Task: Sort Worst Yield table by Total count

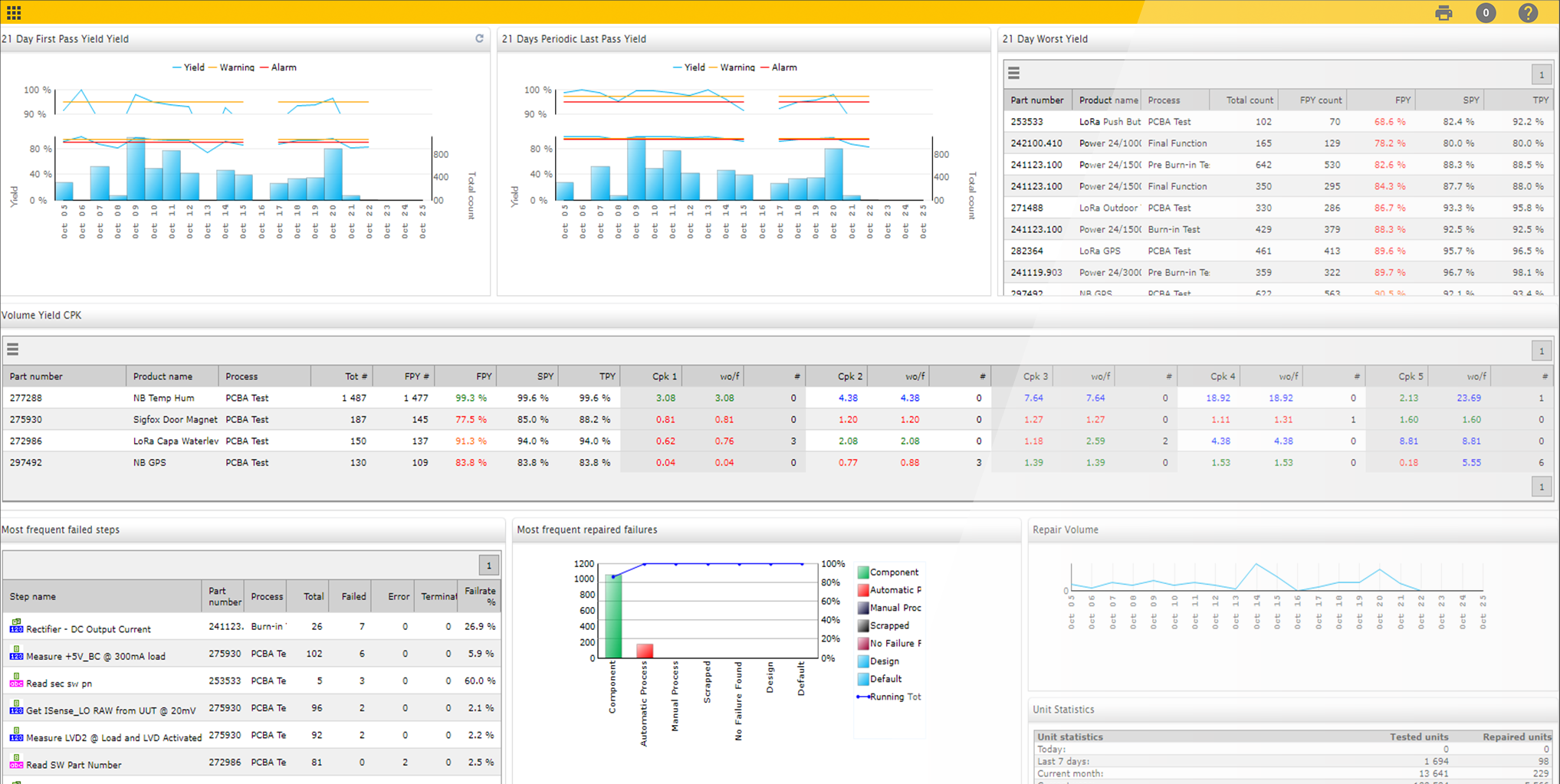Action: [x=1243, y=100]
